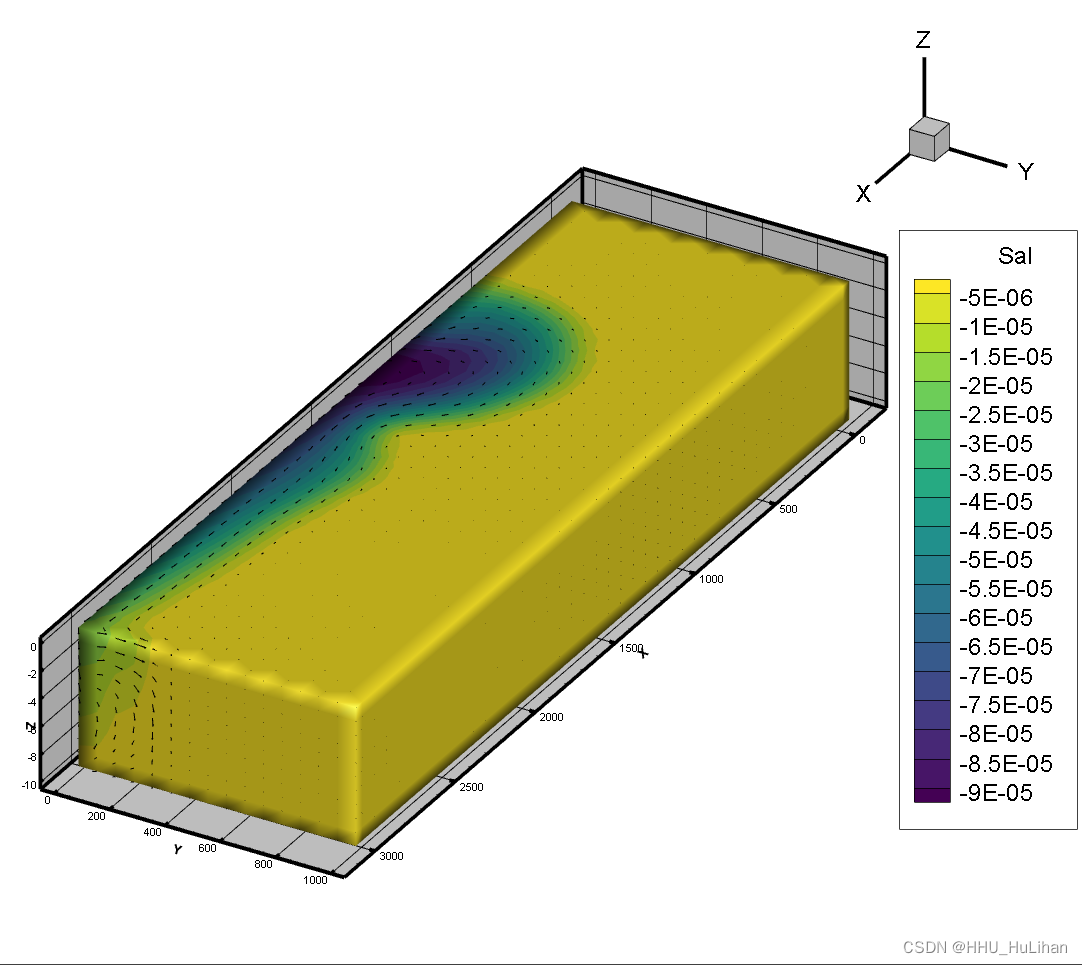This screenshot has height=965, width=1082.
Task: Click Y-axis tick label 200
Action: [97, 816]
